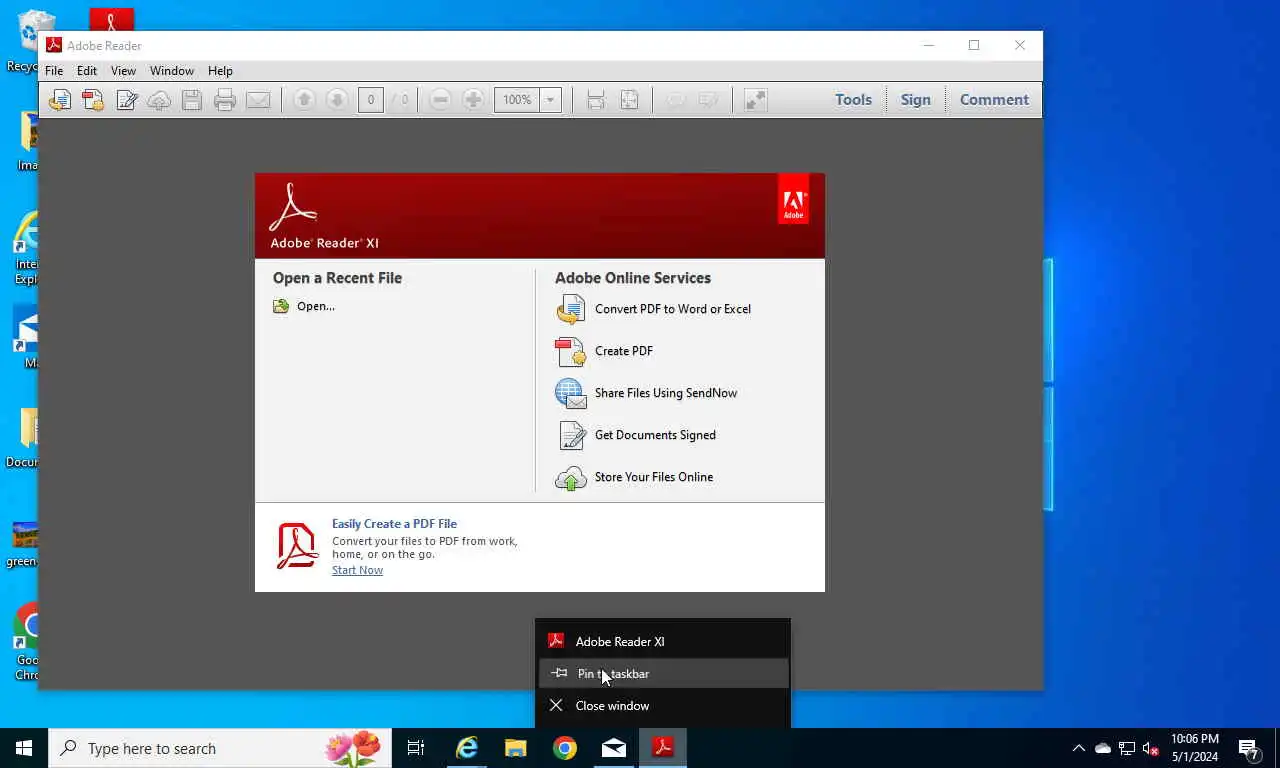This screenshot has width=1280, height=768.
Task: Click the Fit one full page icon
Action: click(x=629, y=100)
